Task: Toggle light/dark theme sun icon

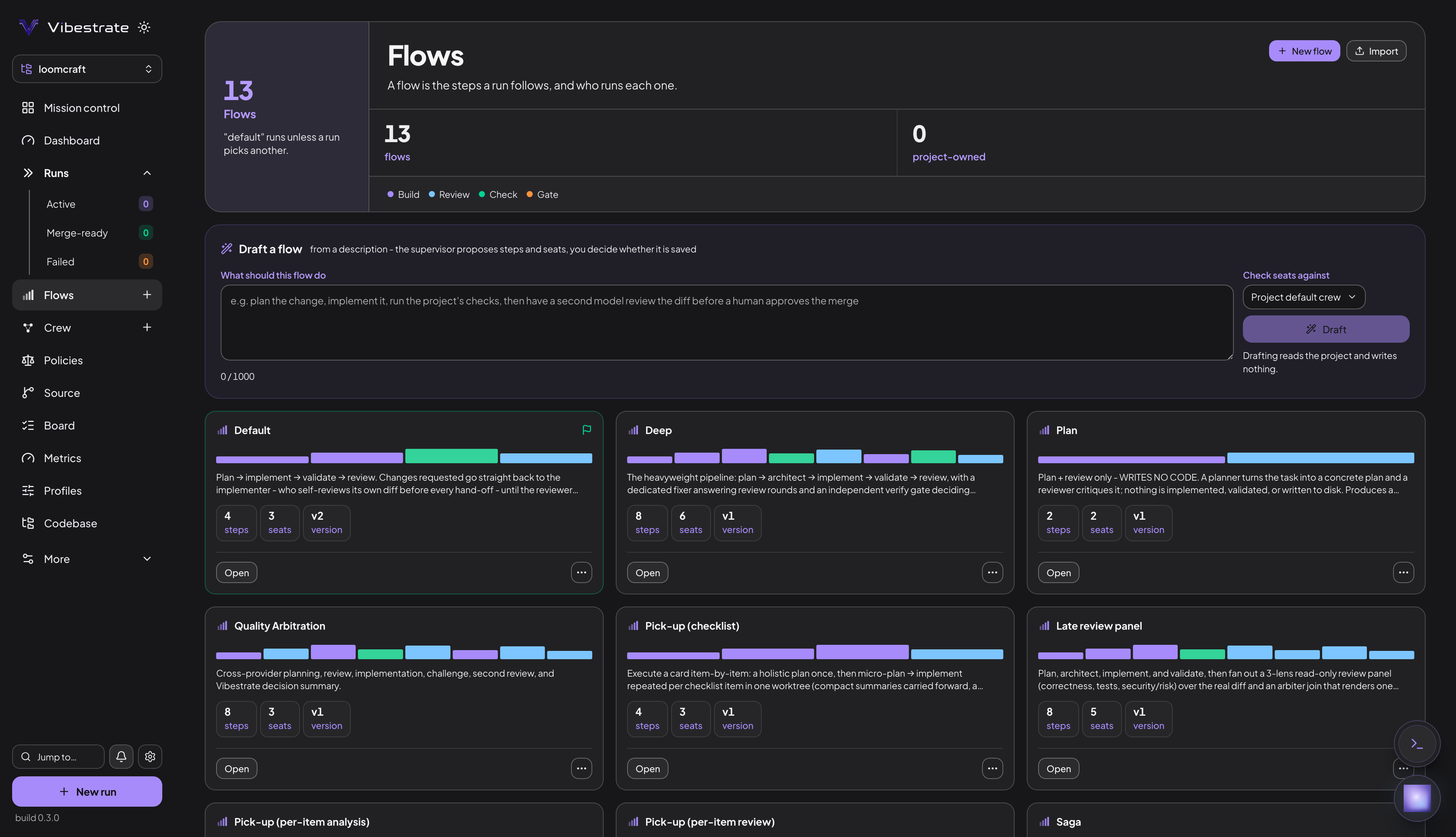Action: pyautogui.click(x=144, y=27)
